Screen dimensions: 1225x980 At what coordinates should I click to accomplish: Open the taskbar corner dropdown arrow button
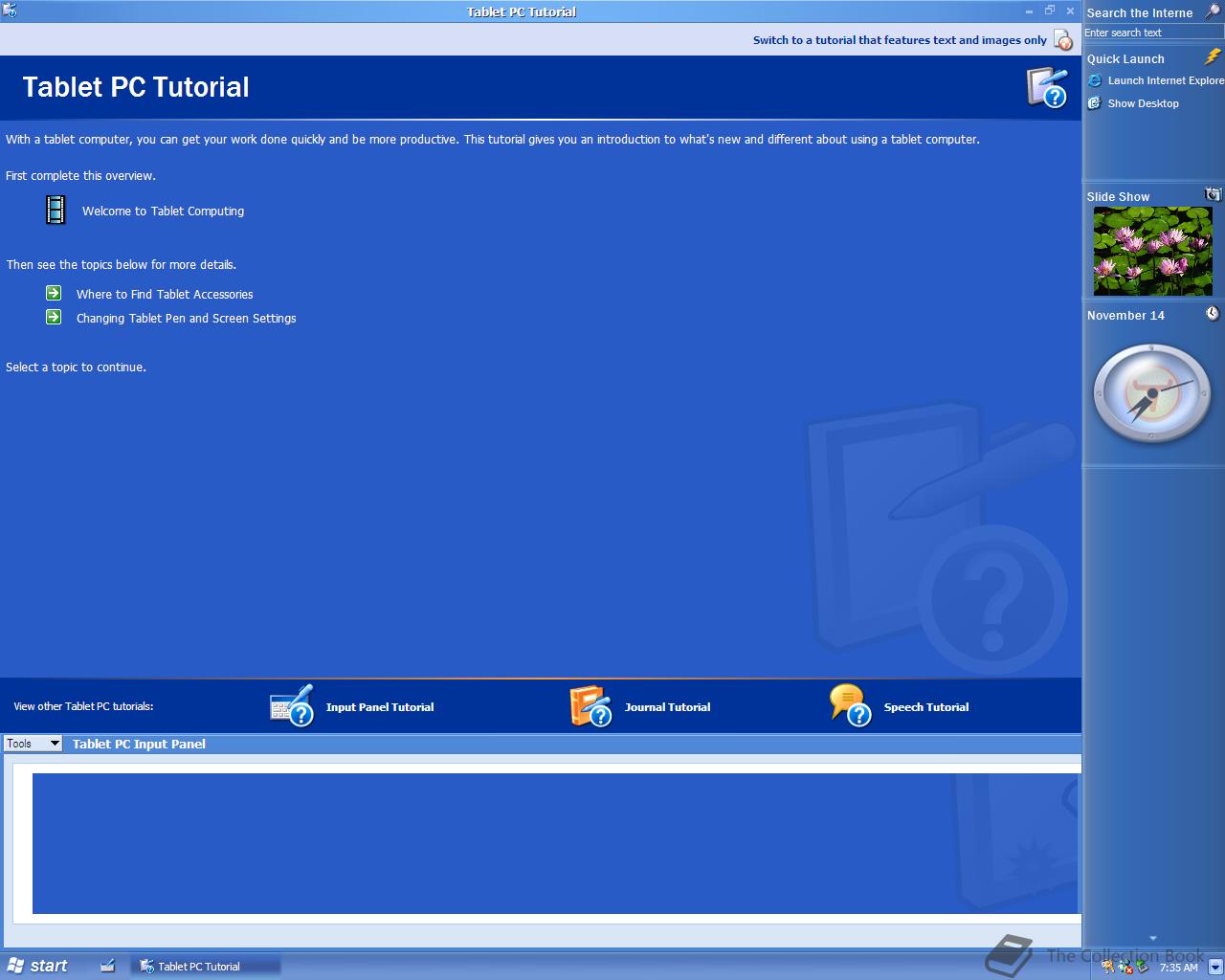point(1214,967)
